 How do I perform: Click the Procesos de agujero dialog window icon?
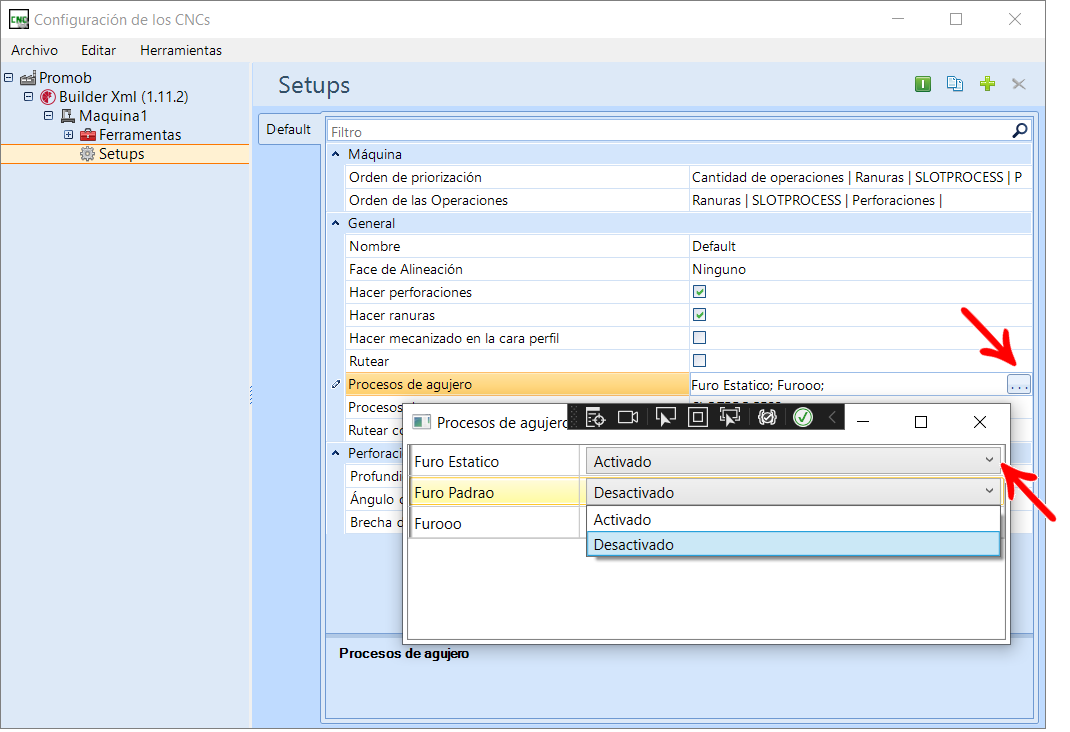pyautogui.click(x=422, y=422)
